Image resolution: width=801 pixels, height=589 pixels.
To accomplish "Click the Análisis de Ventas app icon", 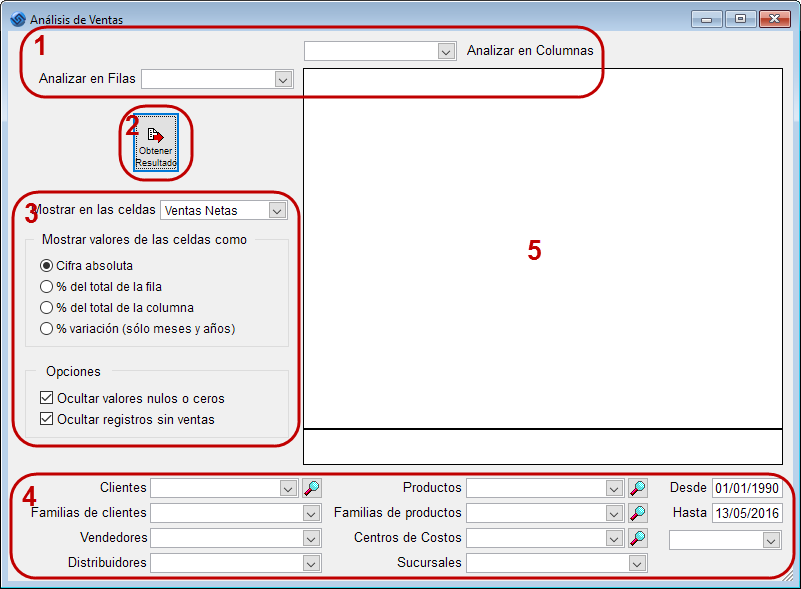I will (x=18, y=19).
